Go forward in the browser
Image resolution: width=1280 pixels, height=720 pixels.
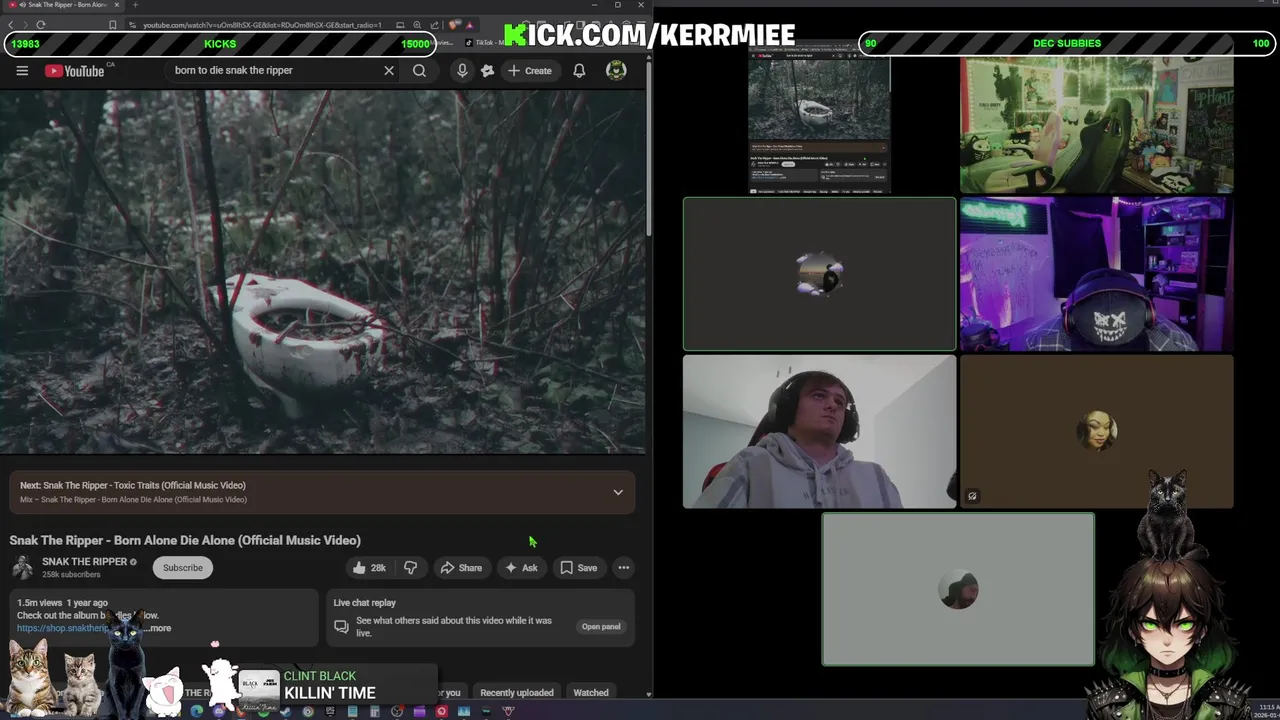(x=26, y=25)
